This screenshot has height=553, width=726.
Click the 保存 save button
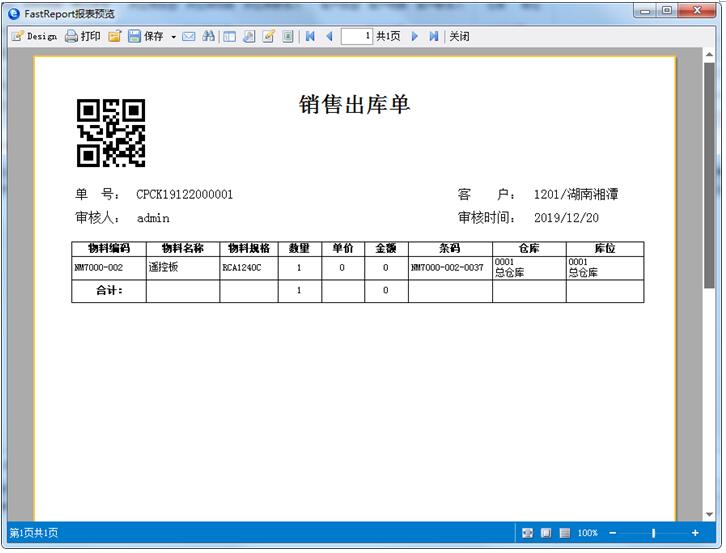point(146,36)
